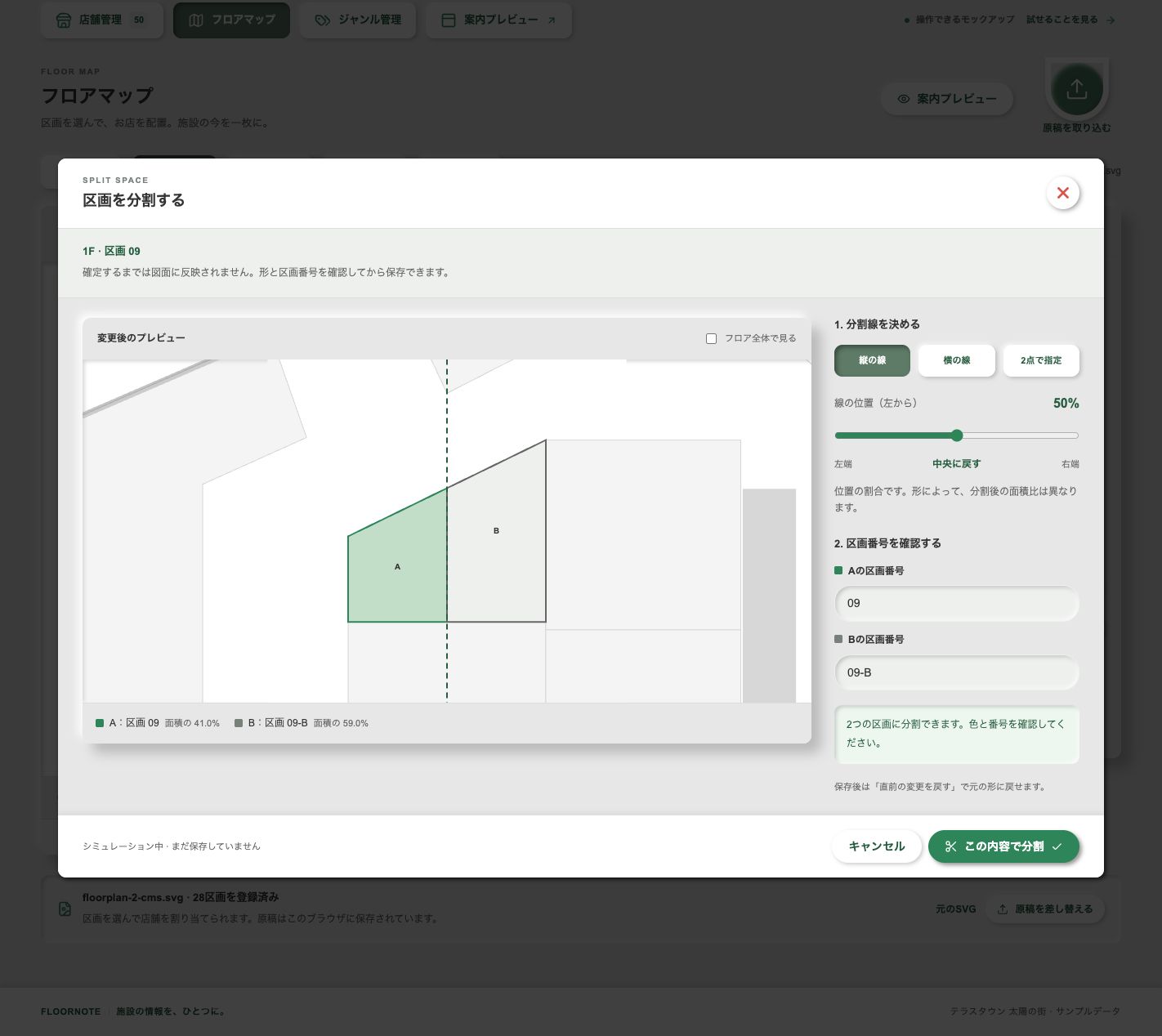This screenshot has width=1162, height=1036.
Task: Open the 案内プレビュー tab in top navigation
Action: pos(498,20)
